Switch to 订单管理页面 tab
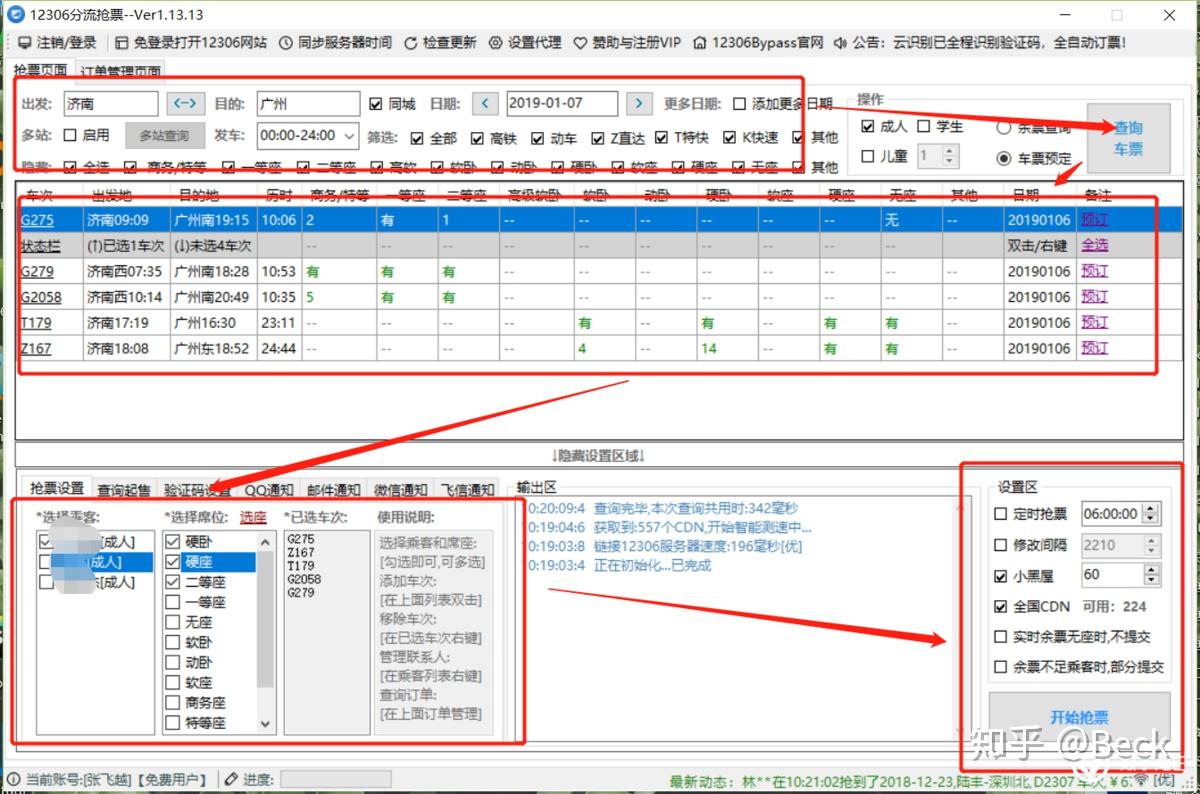The height and width of the screenshot is (794, 1200). point(120,71)
